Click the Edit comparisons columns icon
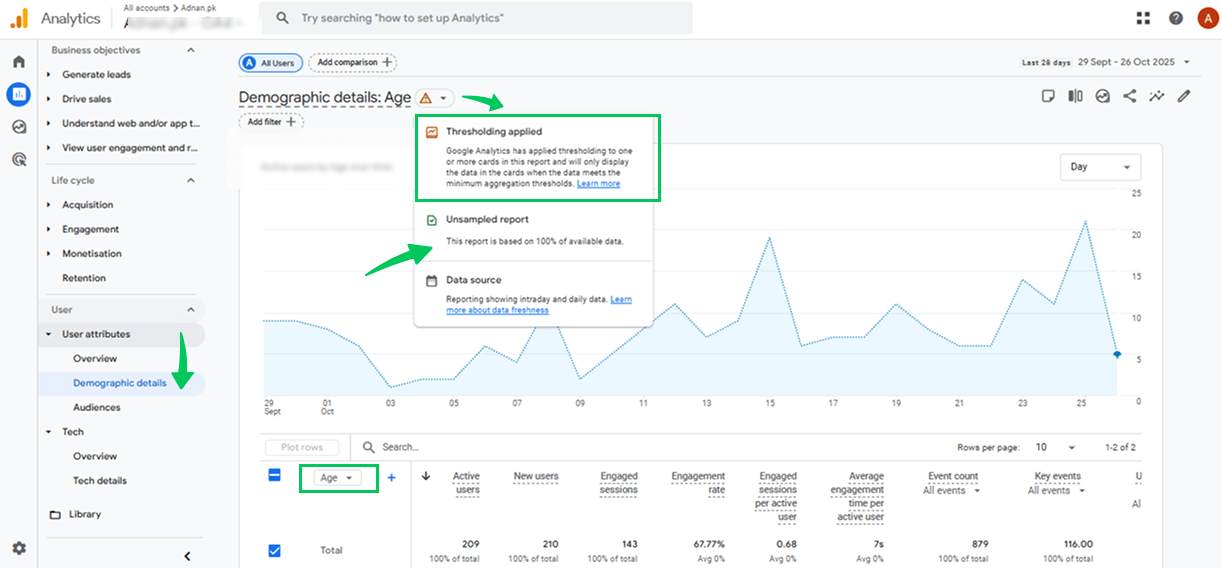 coord(1075,97)
